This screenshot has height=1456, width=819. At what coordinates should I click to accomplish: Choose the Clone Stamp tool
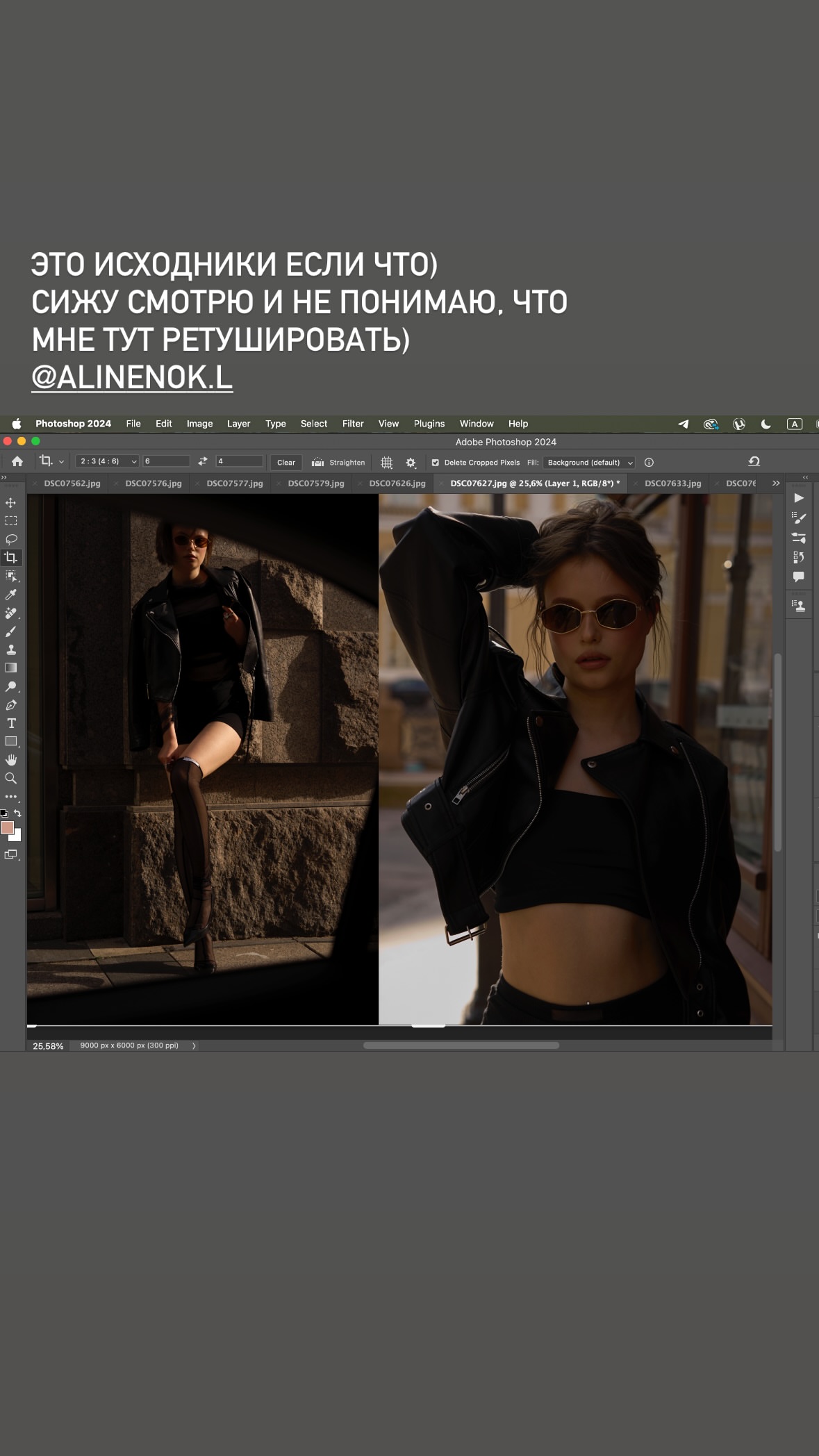click(11, 650)
